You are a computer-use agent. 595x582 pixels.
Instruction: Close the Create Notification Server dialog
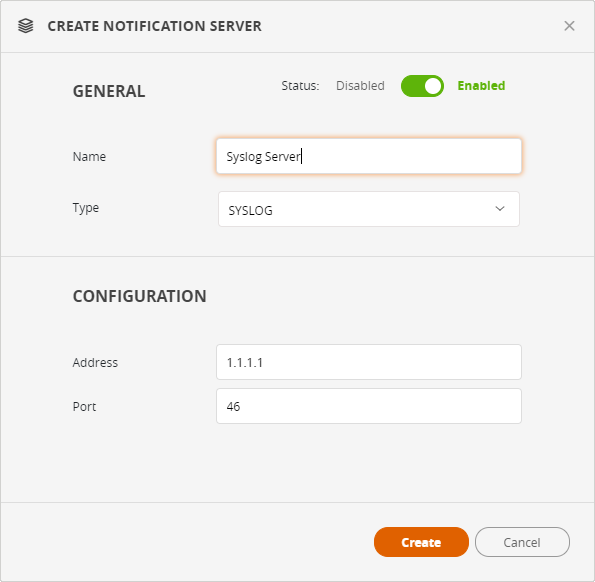point(569,26)
